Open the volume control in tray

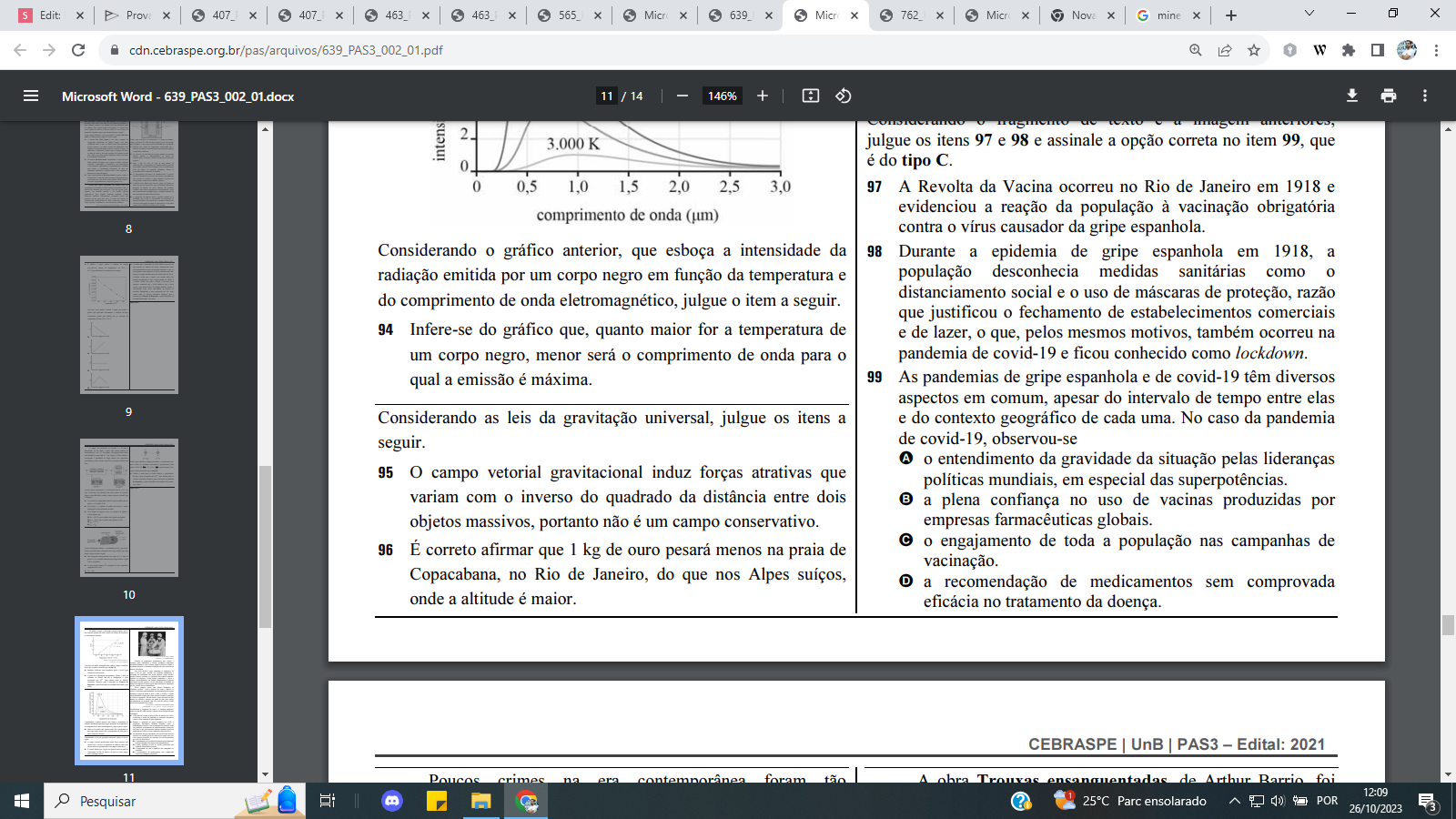pyautogui.click(x=1278, y=801)
